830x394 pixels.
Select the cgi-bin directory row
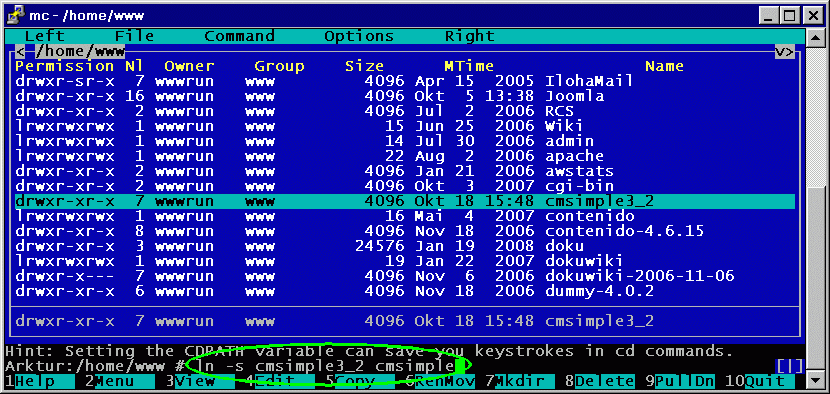[405, 186]
